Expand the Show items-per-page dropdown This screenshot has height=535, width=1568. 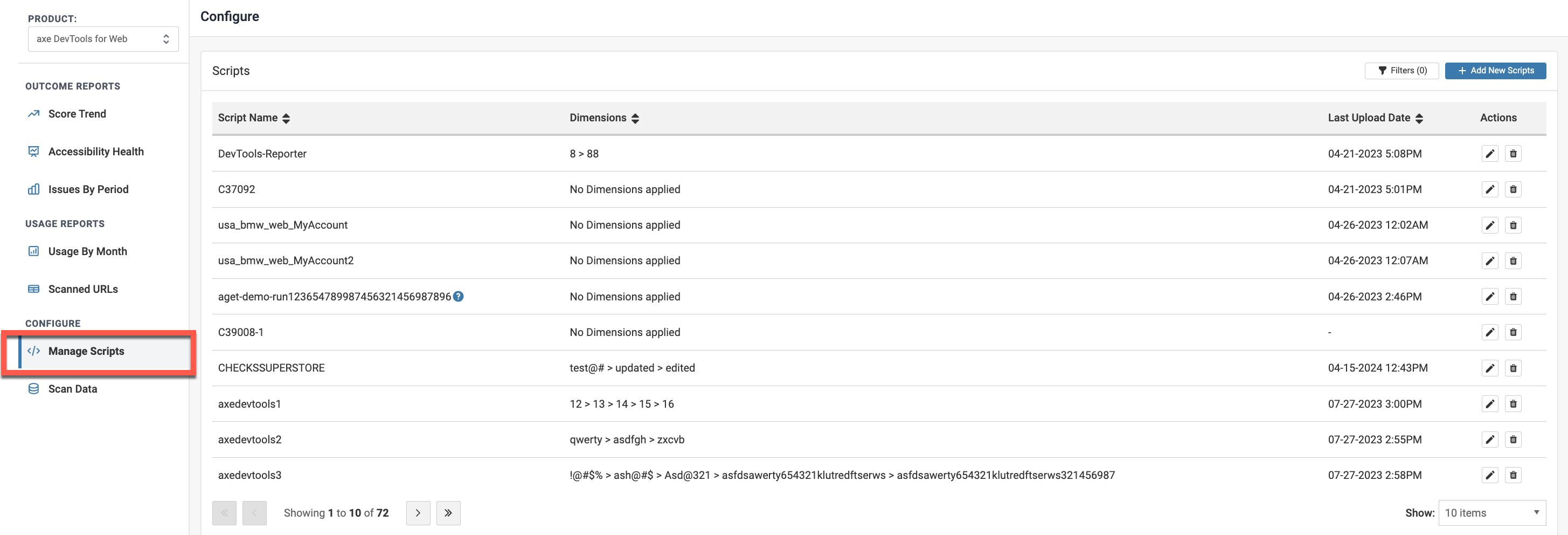point(1491,513)
